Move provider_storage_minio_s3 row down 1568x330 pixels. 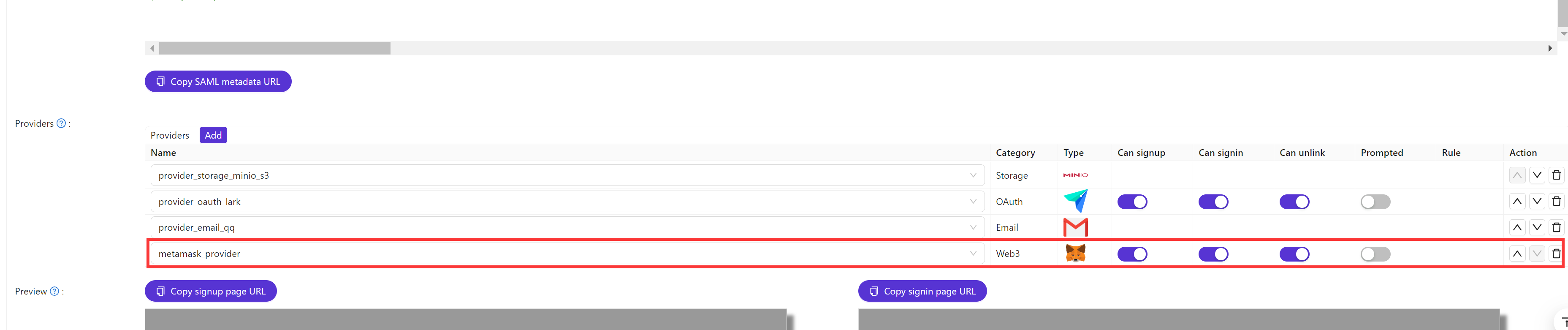(1536, 175)
